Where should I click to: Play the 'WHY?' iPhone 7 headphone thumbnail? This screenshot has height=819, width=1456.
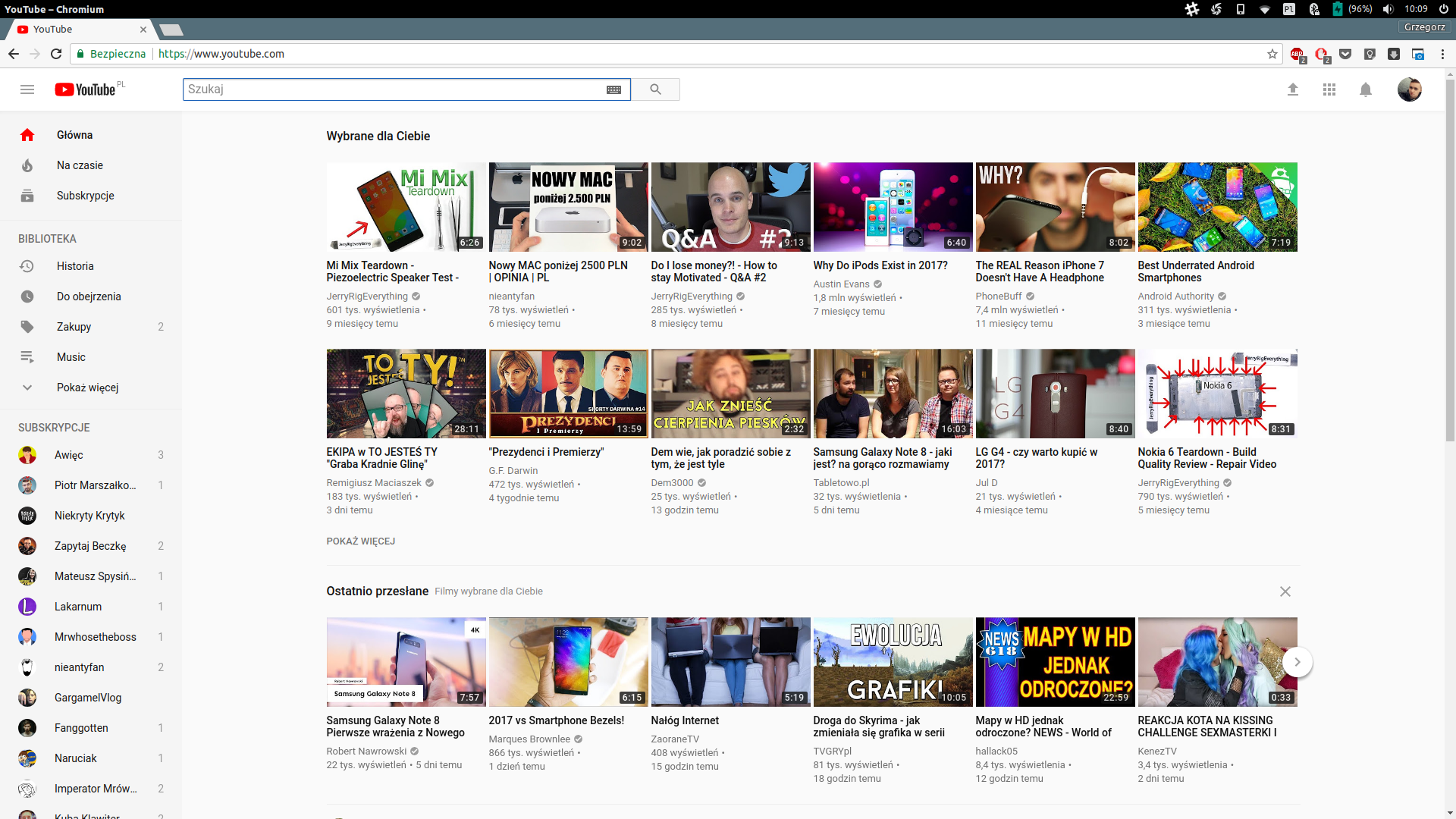point(1055,207)
